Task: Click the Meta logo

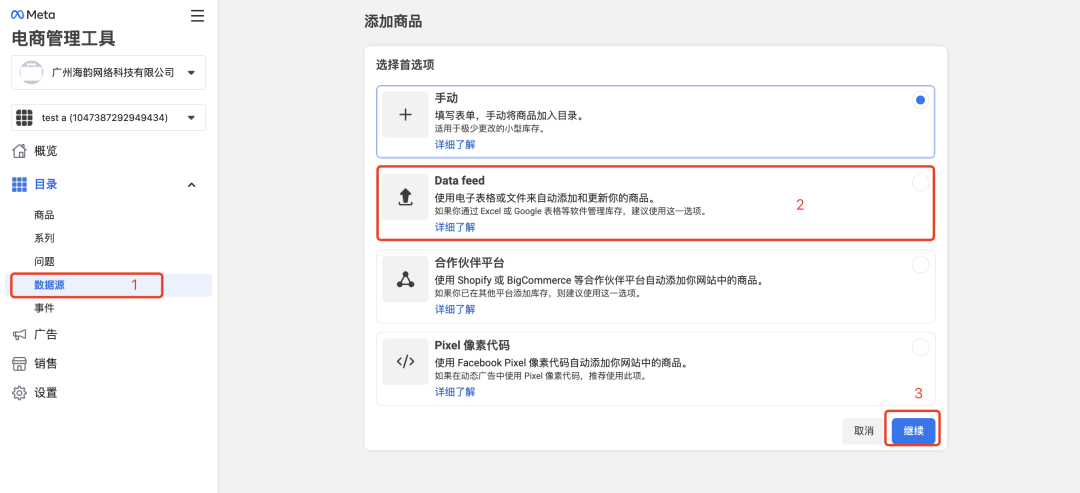Action: [x=33, y=14]
